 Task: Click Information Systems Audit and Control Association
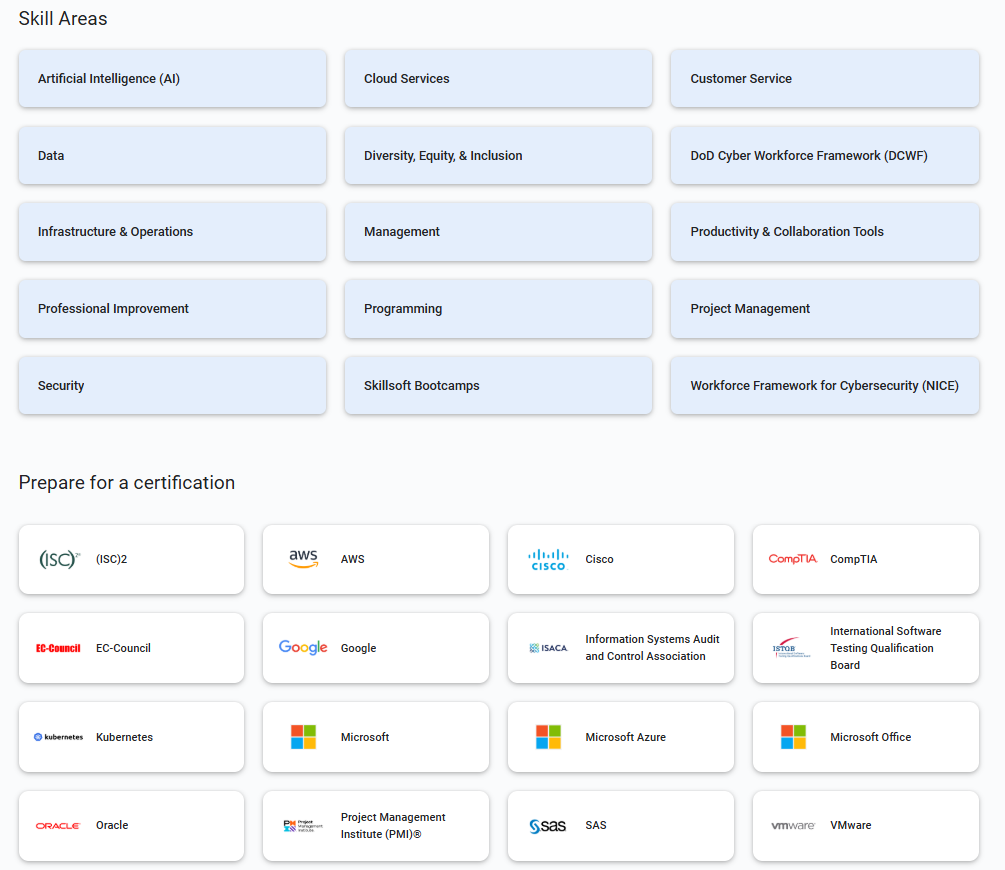[652, 648]
